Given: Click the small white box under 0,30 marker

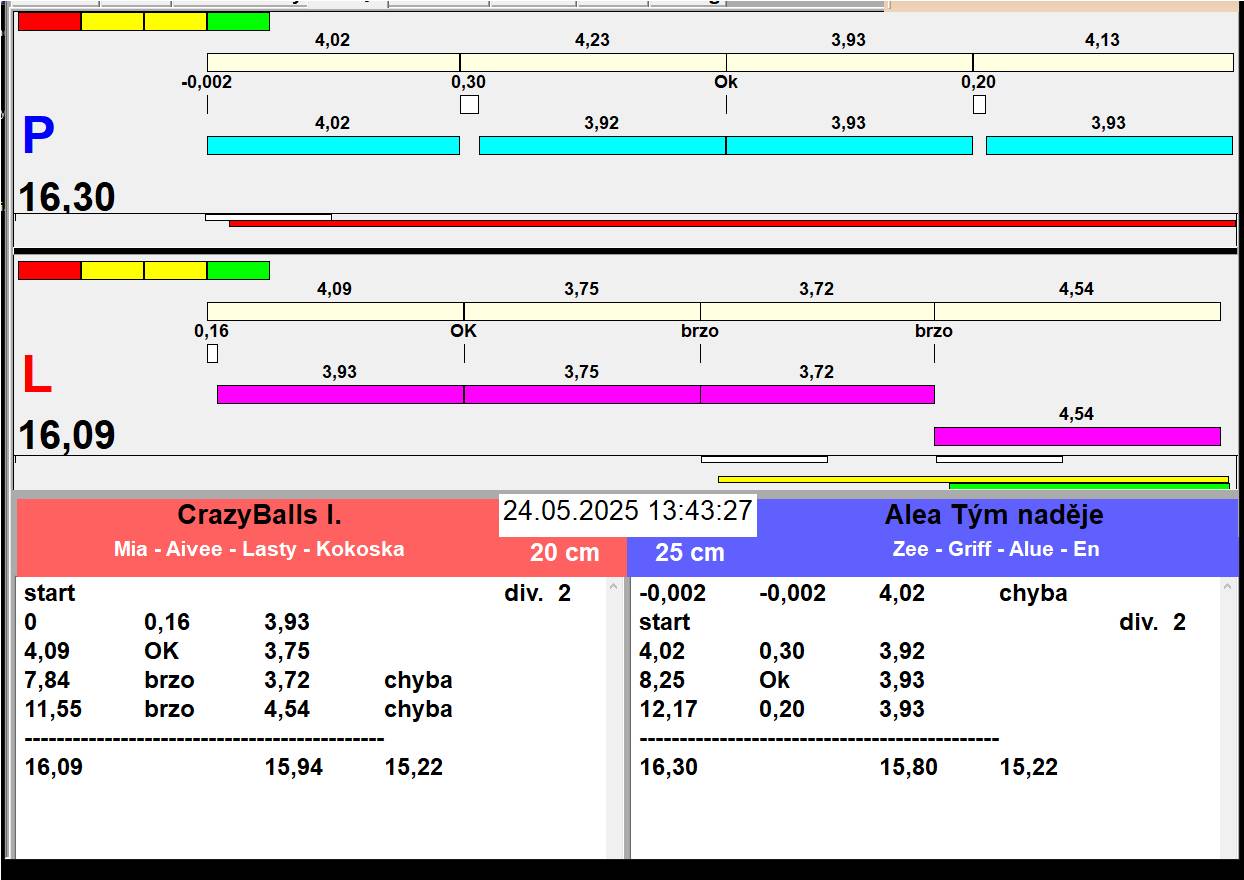Looking at the screenshot, I should click(469, 104).
